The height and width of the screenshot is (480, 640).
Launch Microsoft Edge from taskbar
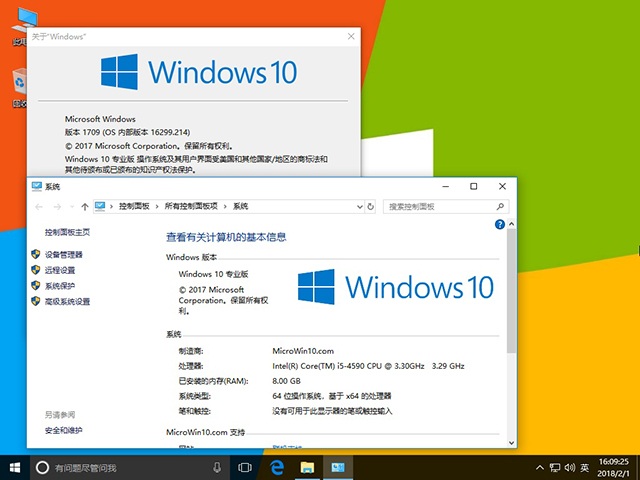[277, 468]
